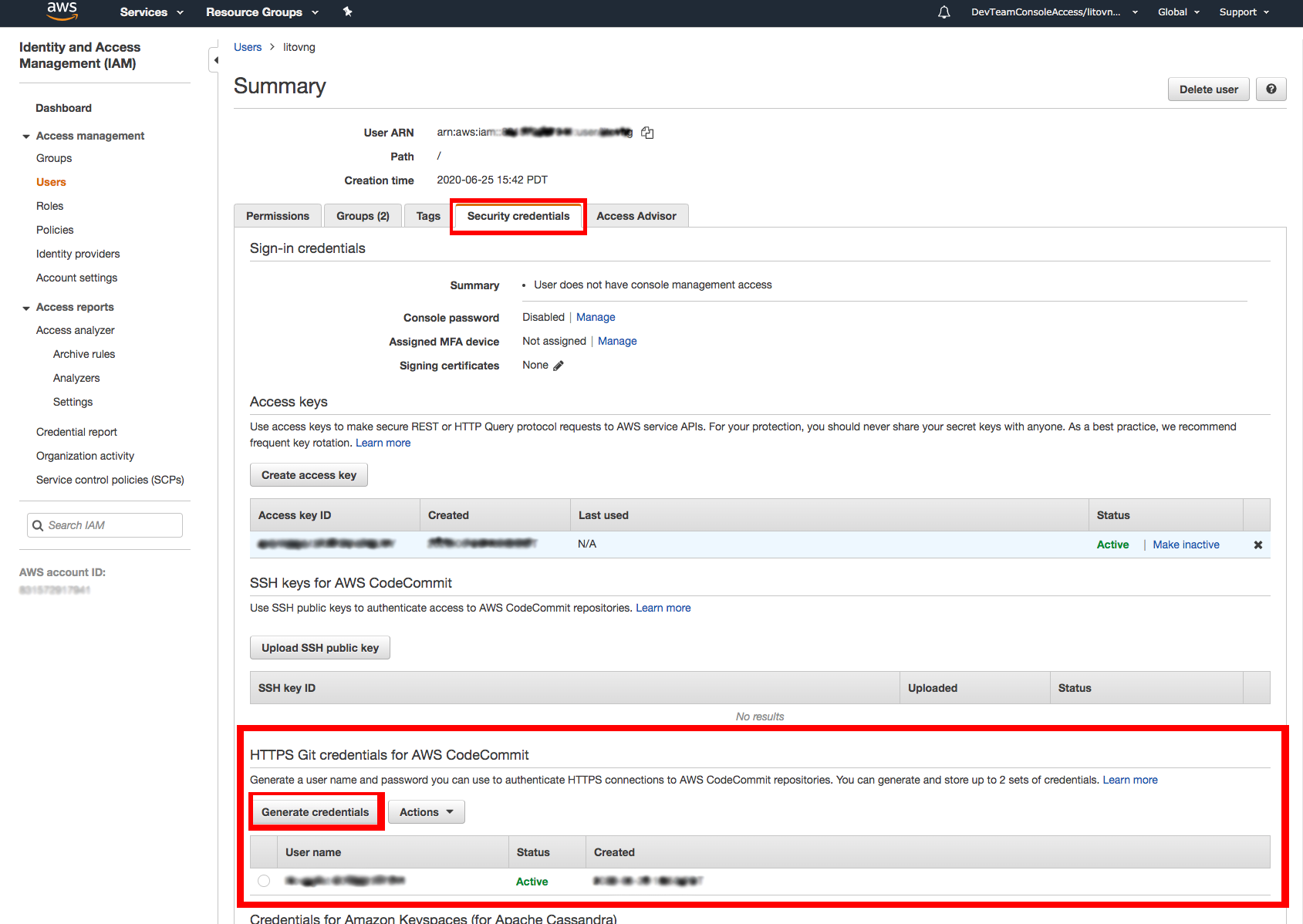Click the search magnifier icon in sidebar
This screenshot has width=1303, height=924.
coord(38,526)
